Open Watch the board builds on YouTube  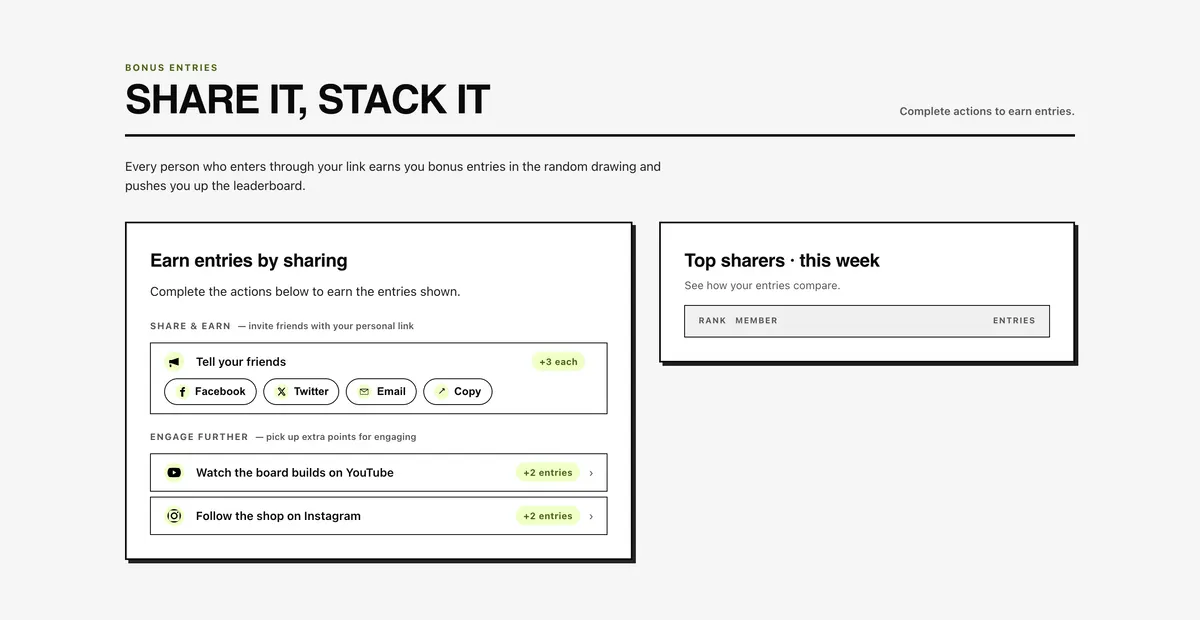[x=378, y=473]
